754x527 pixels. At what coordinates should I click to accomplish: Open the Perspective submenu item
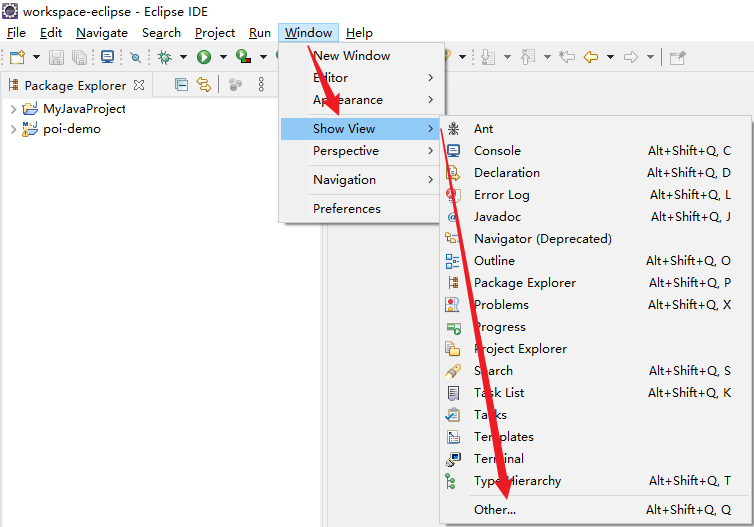(x=346, y=151)
